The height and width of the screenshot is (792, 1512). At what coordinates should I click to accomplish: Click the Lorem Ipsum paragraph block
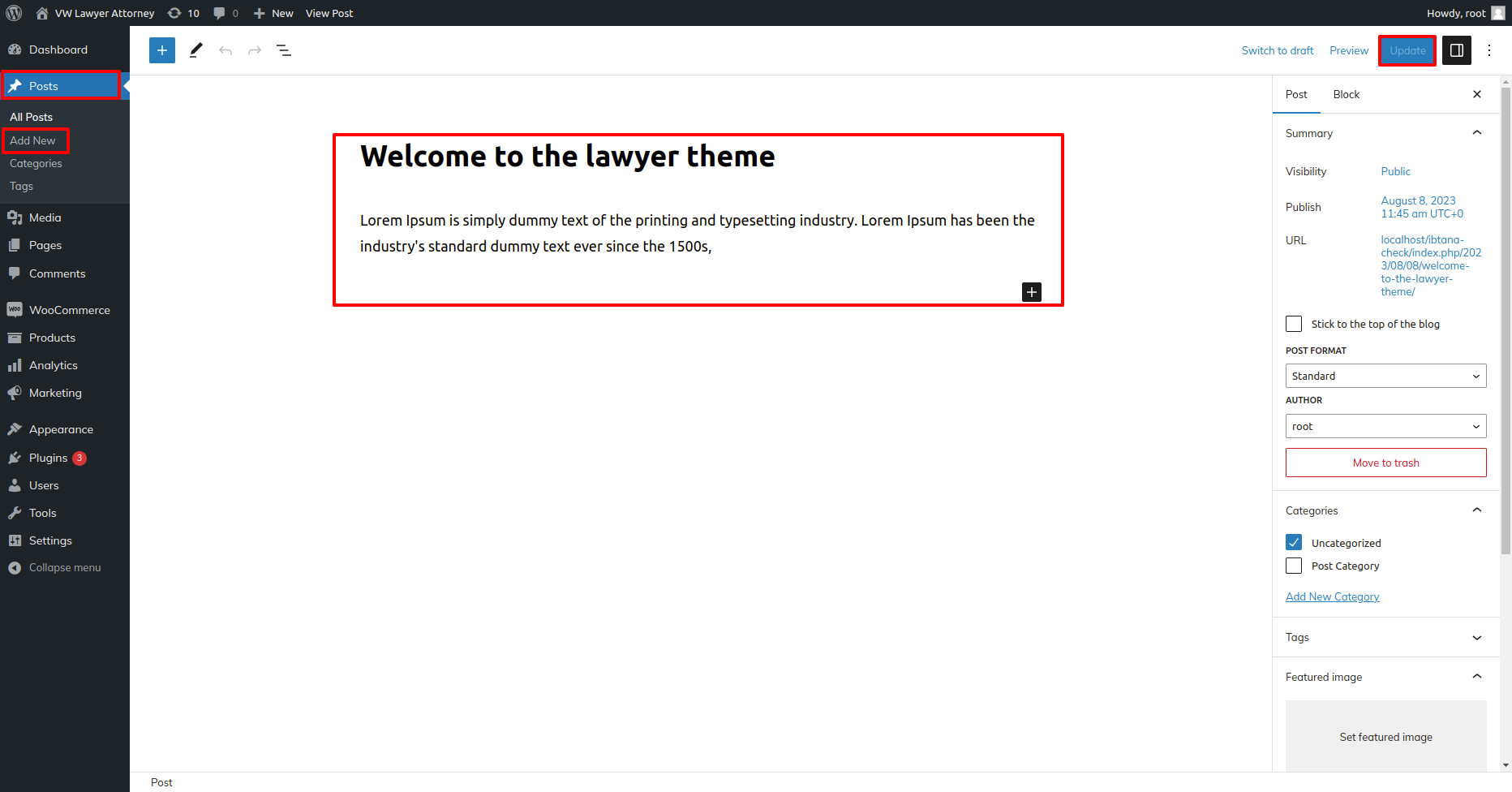pos(698,233)
